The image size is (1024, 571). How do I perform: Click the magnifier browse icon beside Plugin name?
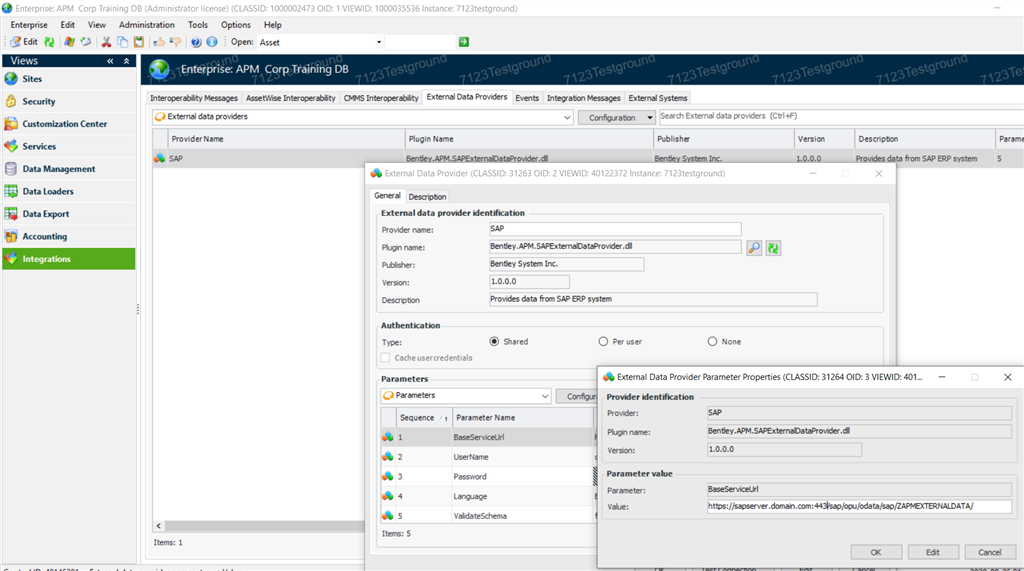(x=754, y=248)
